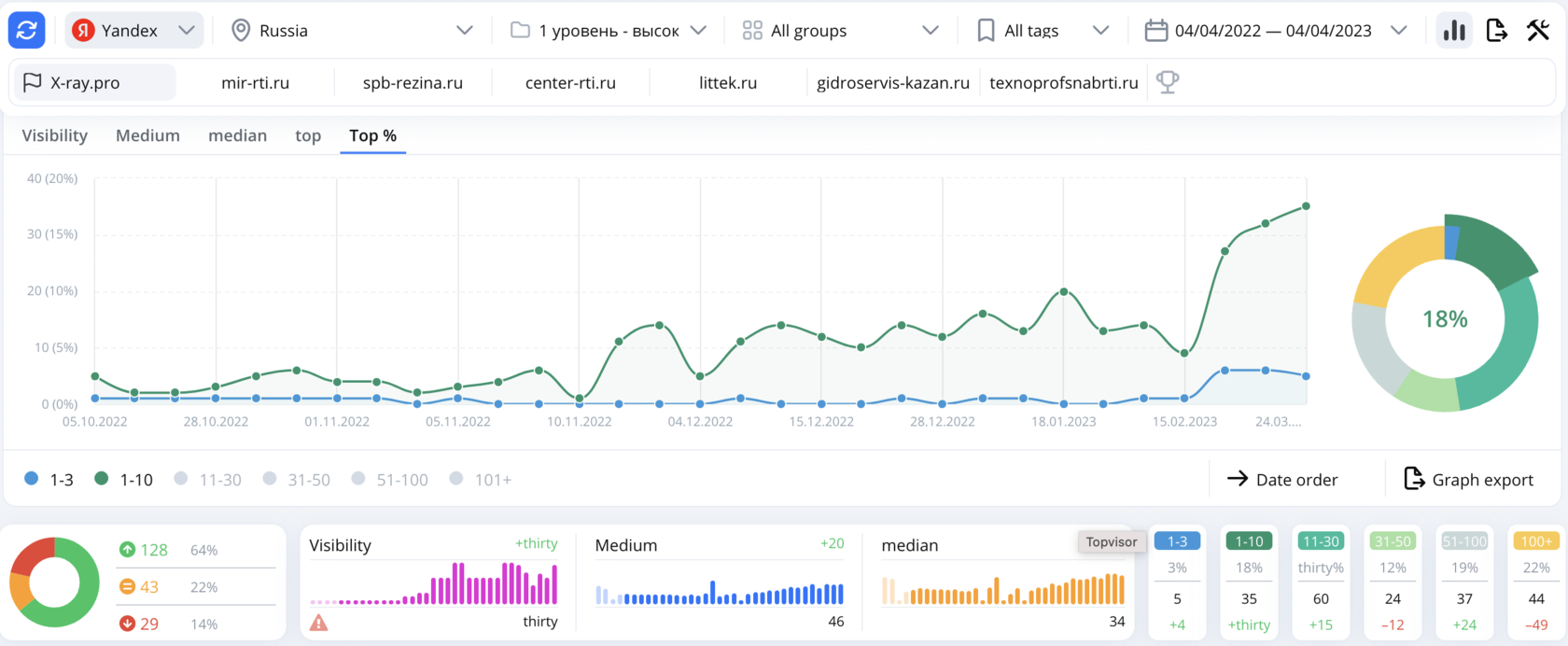Click the orange equals icon beside 43

click(x=127, y=587)
